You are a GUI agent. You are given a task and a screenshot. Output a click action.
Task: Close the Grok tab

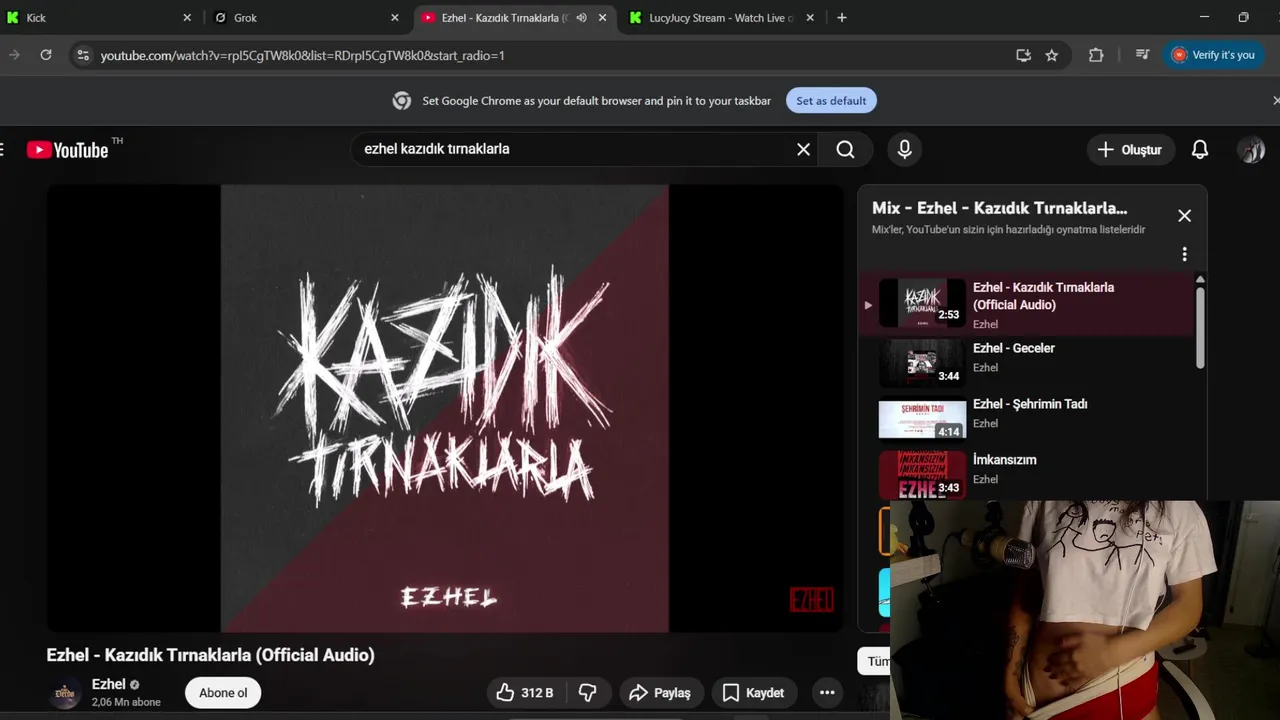[x=395, y=18]
